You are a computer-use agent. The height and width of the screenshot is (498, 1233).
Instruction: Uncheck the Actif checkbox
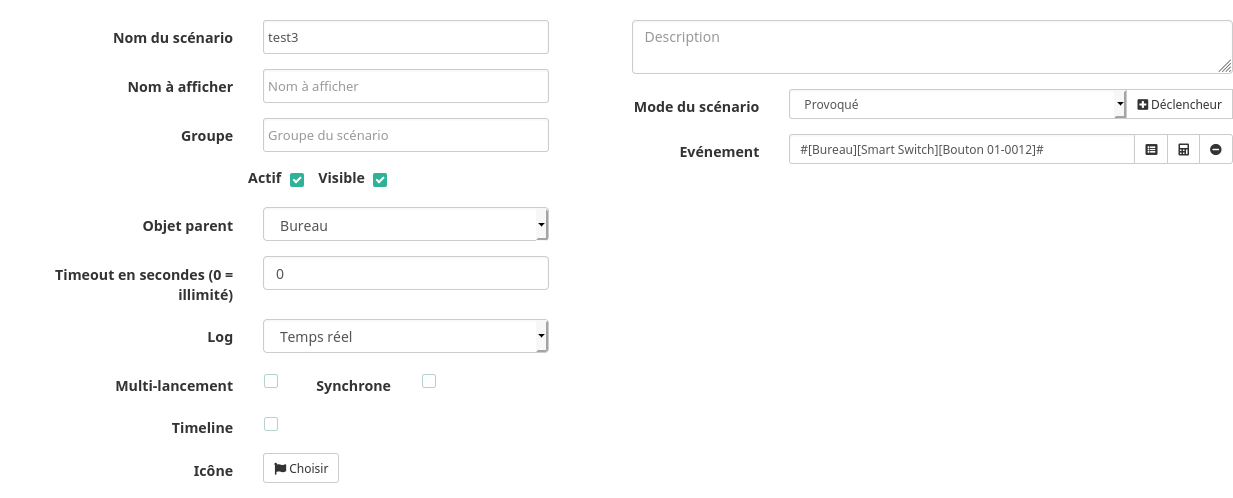pos(297,180)
